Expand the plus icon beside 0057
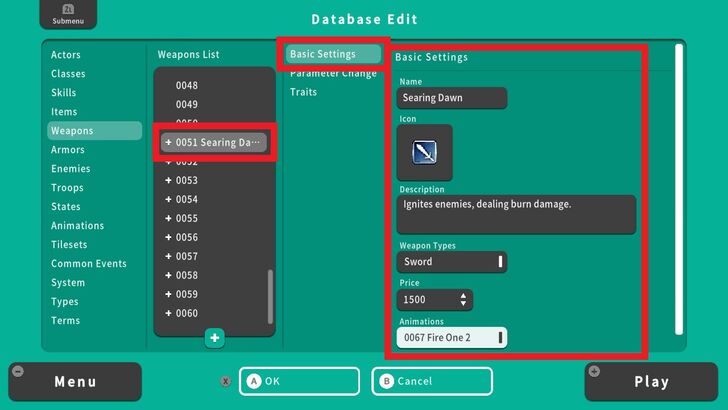Screen dimensions: 728x410 tap(168, 256)
